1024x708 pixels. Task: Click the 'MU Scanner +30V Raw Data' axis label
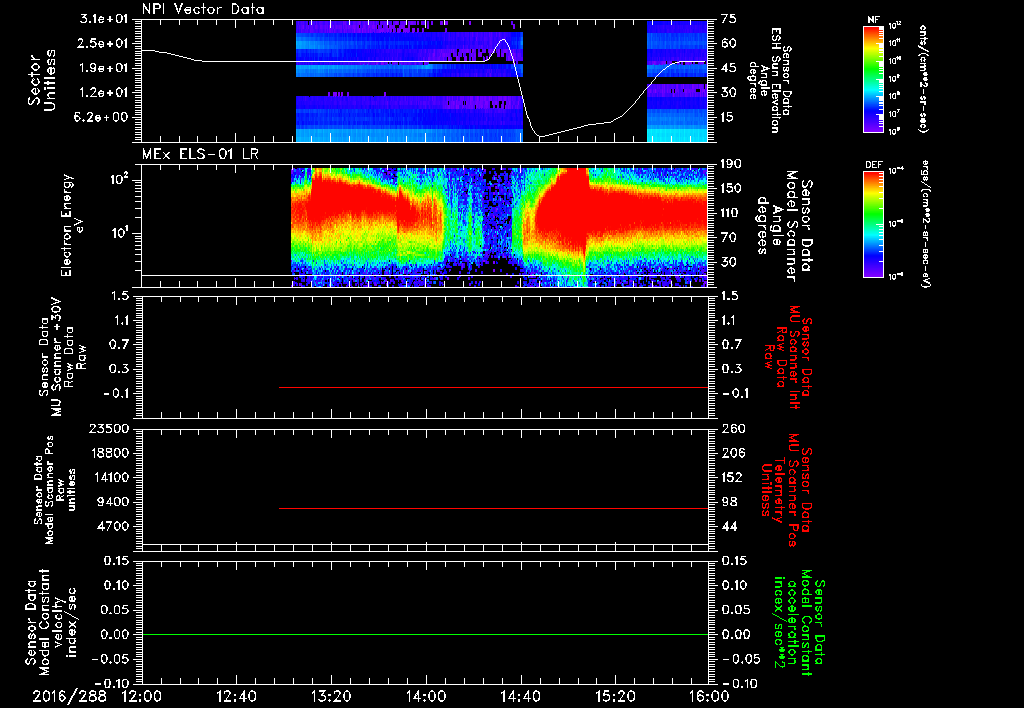pyautogui.click(x=62, y=357)
